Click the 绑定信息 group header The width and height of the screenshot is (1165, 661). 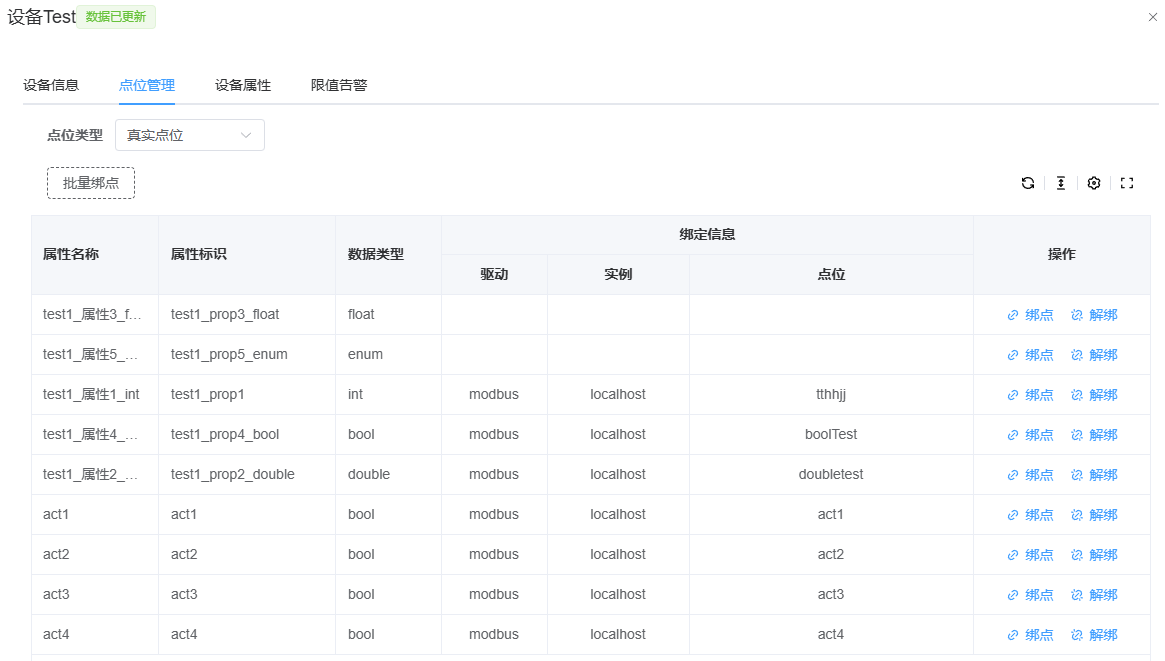707,235
